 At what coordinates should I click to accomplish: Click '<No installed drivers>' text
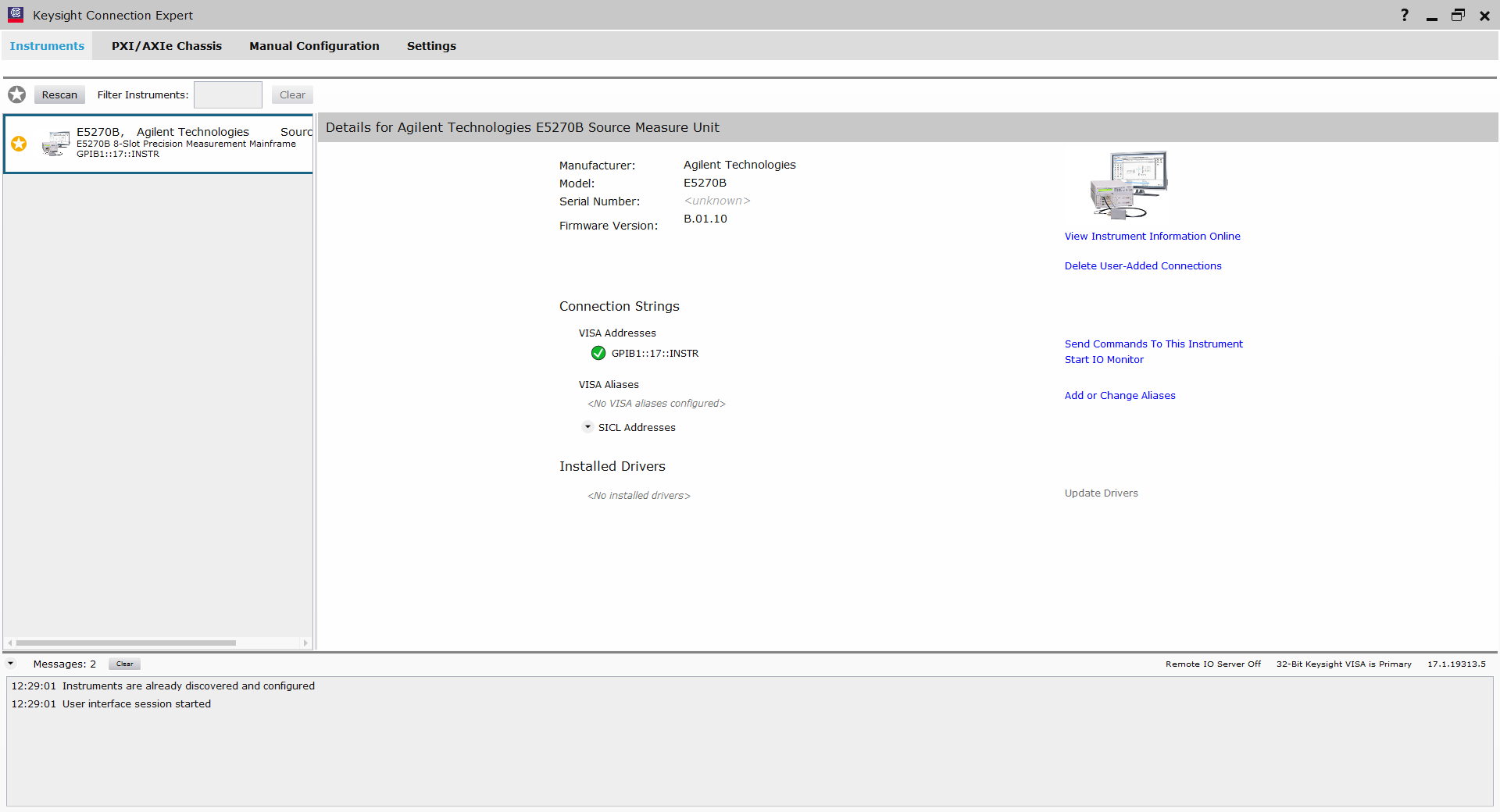639,495
